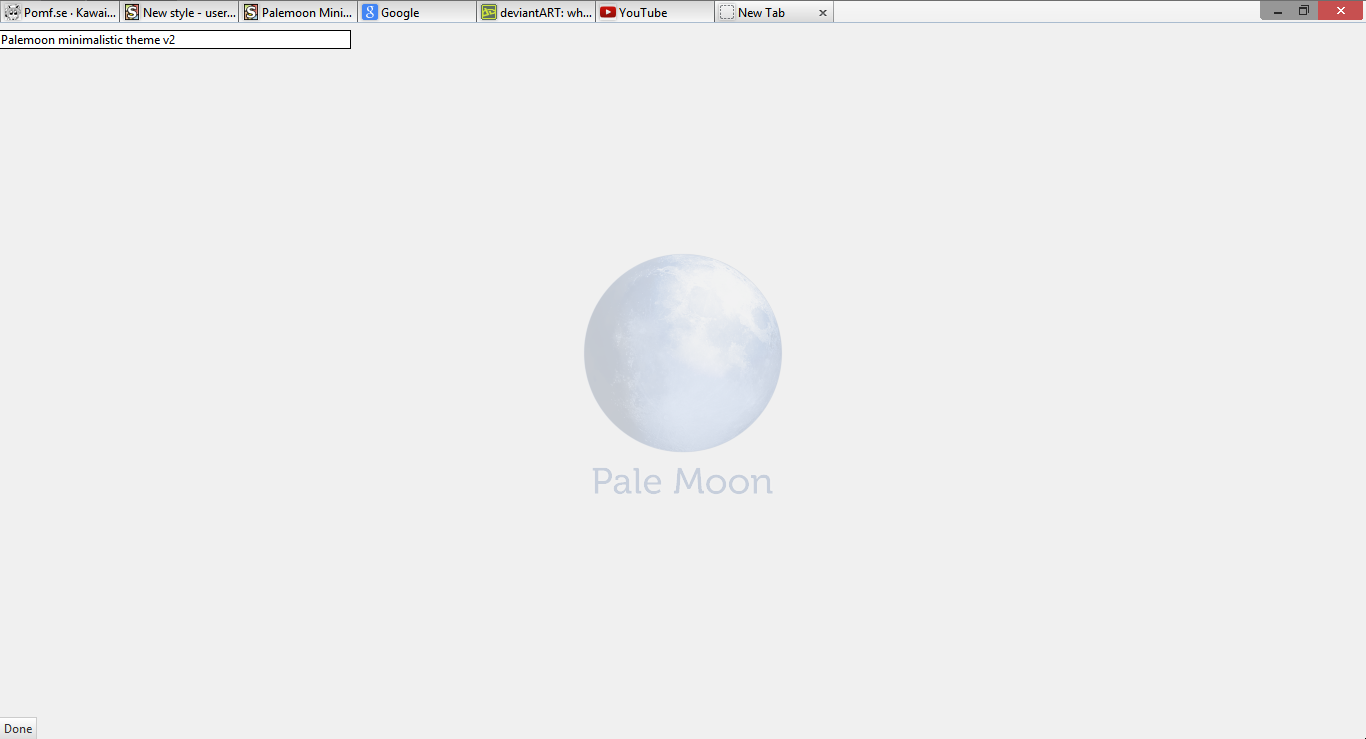Switch to the Pomf.se Kawai tab

tap(60, 12)
